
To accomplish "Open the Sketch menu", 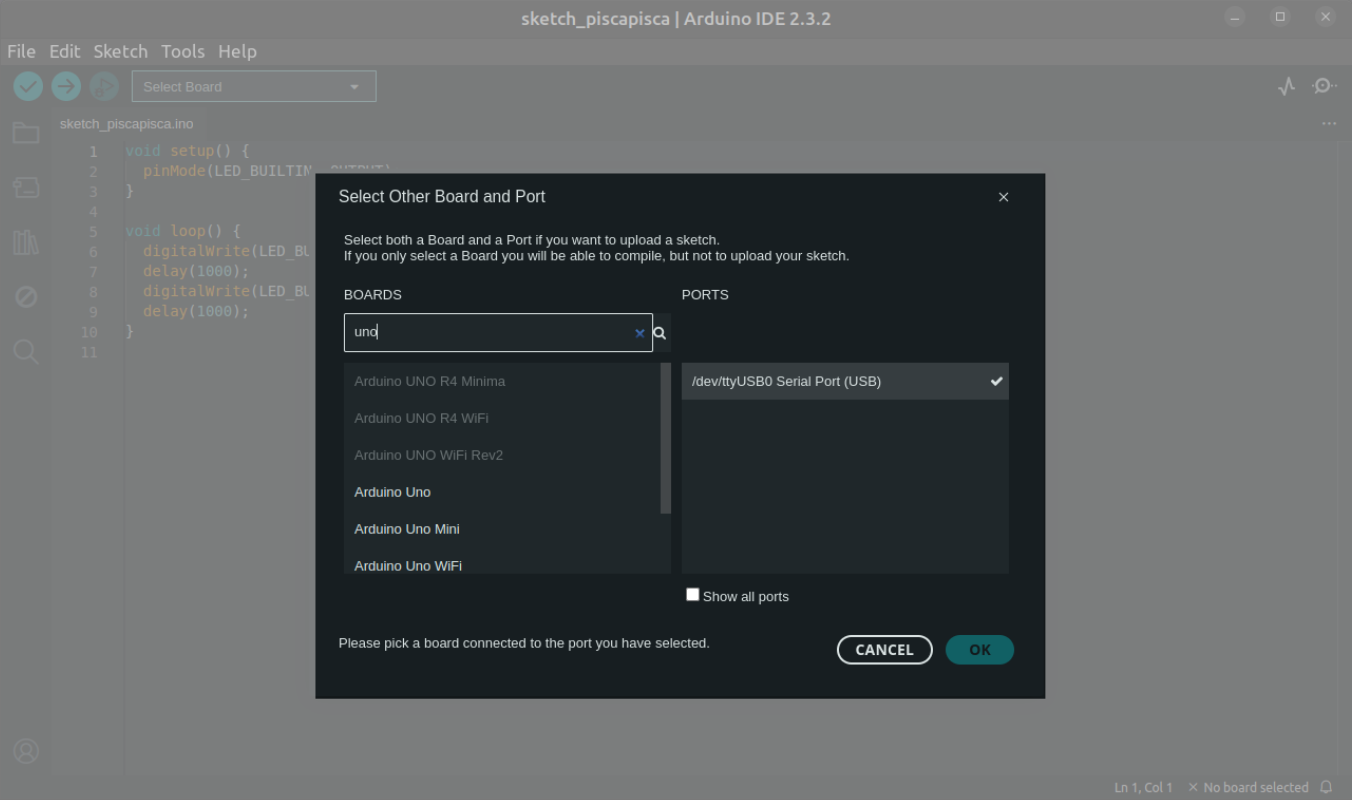I will click(x=120, y=51).
